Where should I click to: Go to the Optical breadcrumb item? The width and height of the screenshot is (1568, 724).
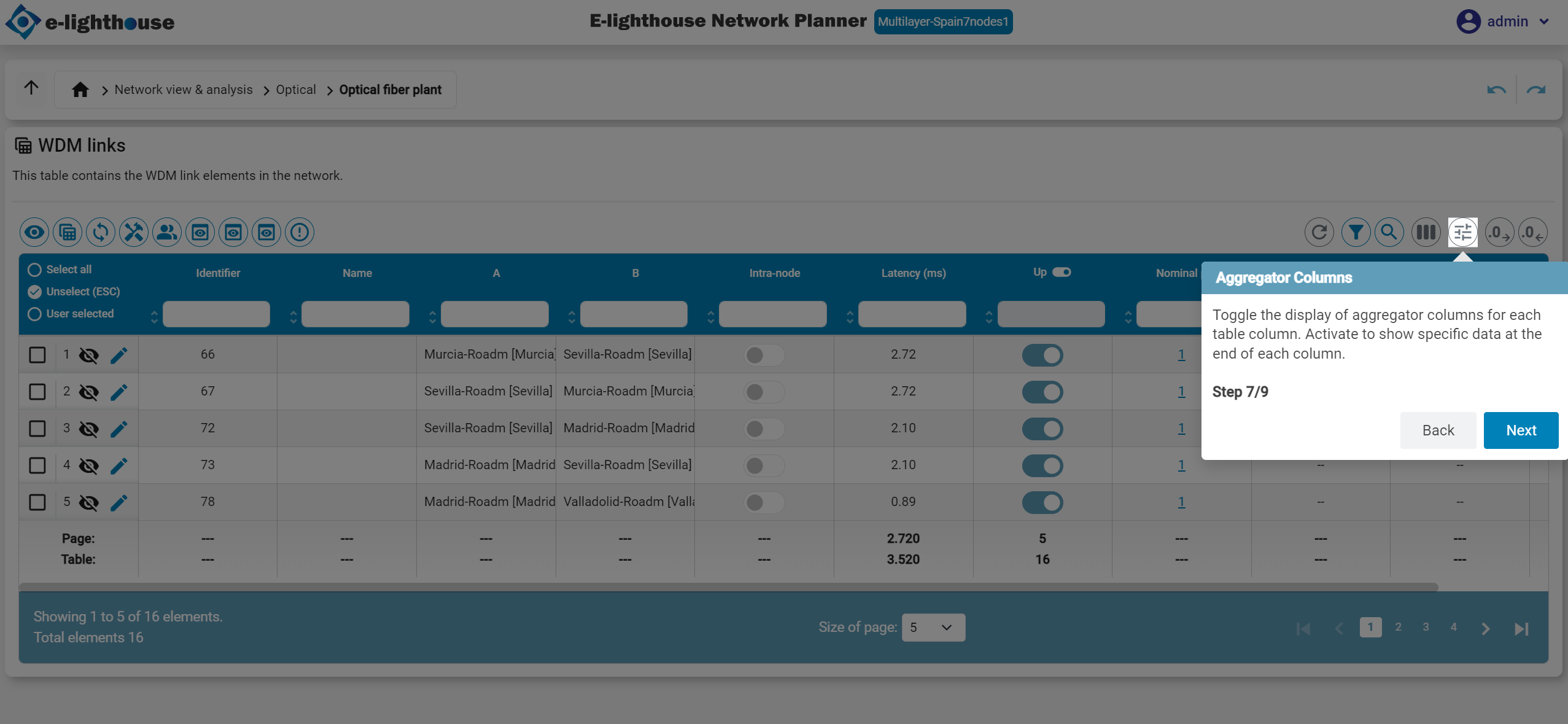[295, 90]
